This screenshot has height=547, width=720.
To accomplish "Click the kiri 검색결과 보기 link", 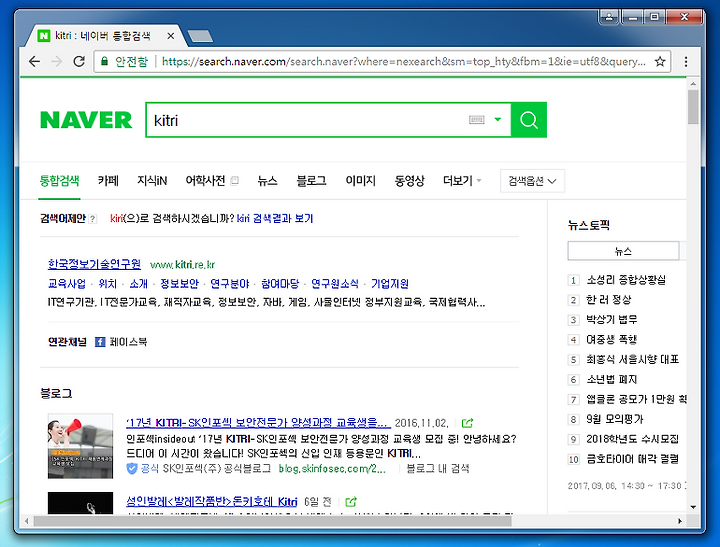I will coord(275,219).
